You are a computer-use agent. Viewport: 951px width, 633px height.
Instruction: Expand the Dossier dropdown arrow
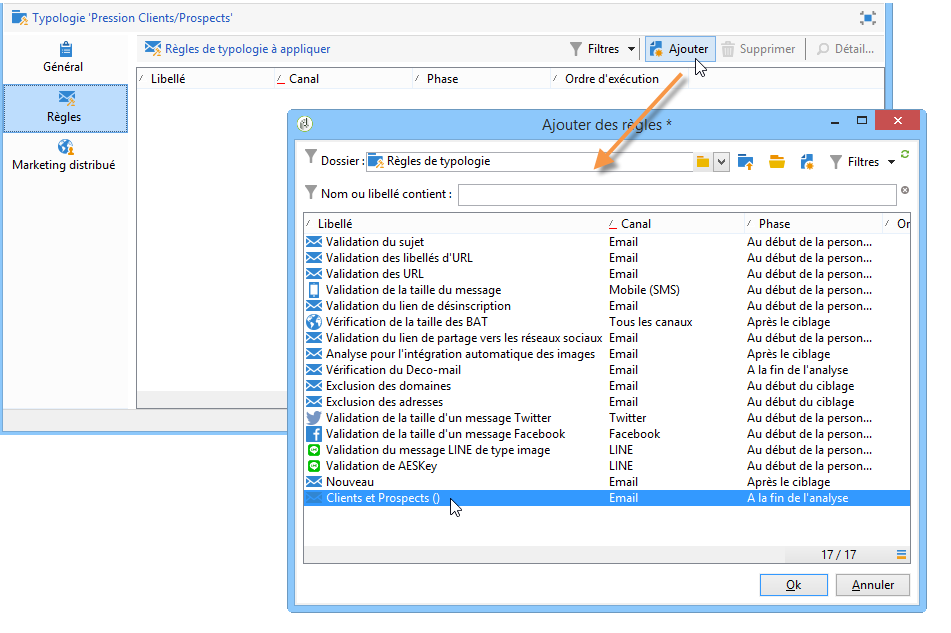click(x=721, y=162)
